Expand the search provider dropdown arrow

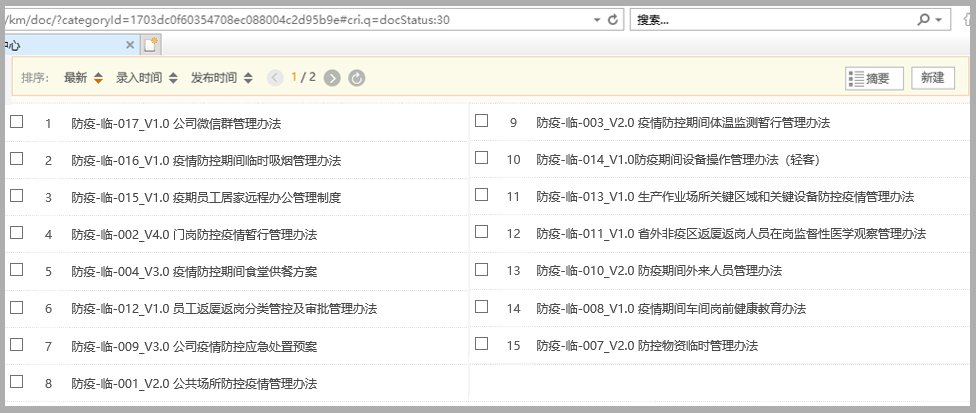coord(938,20)
